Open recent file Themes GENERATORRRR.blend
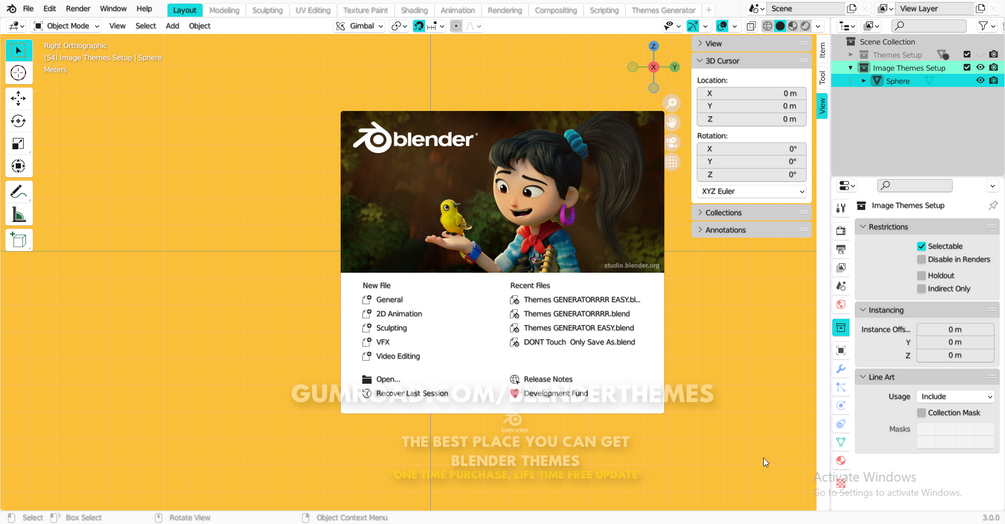 pos(570,314)
